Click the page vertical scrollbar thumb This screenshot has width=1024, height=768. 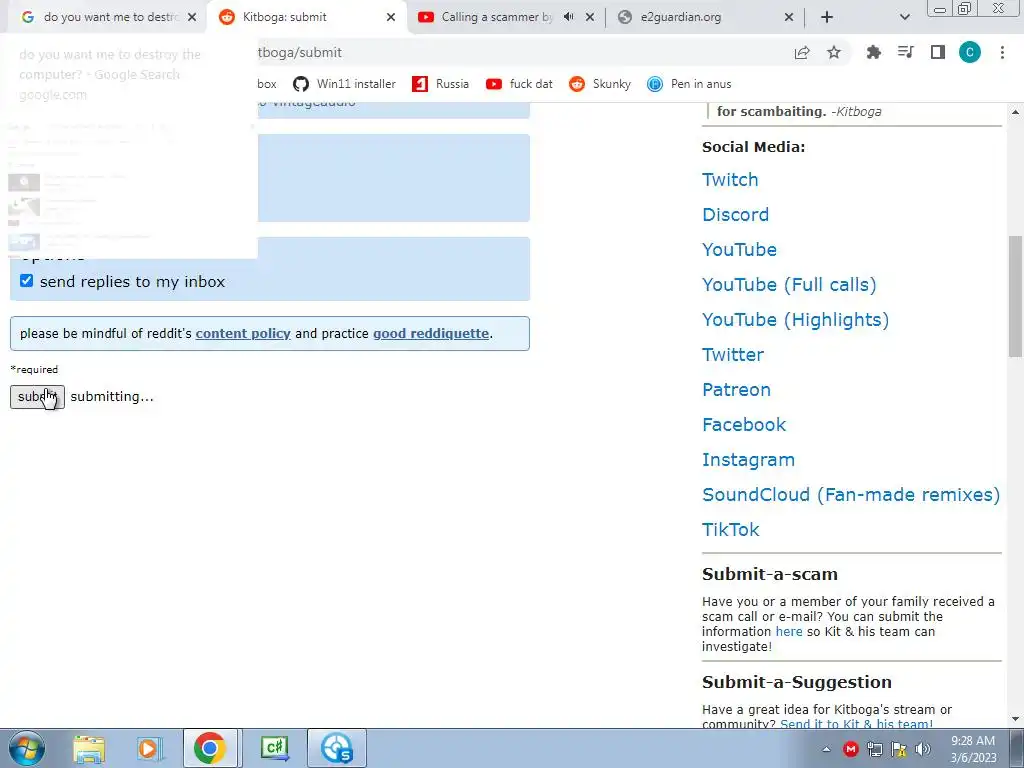1016,296
